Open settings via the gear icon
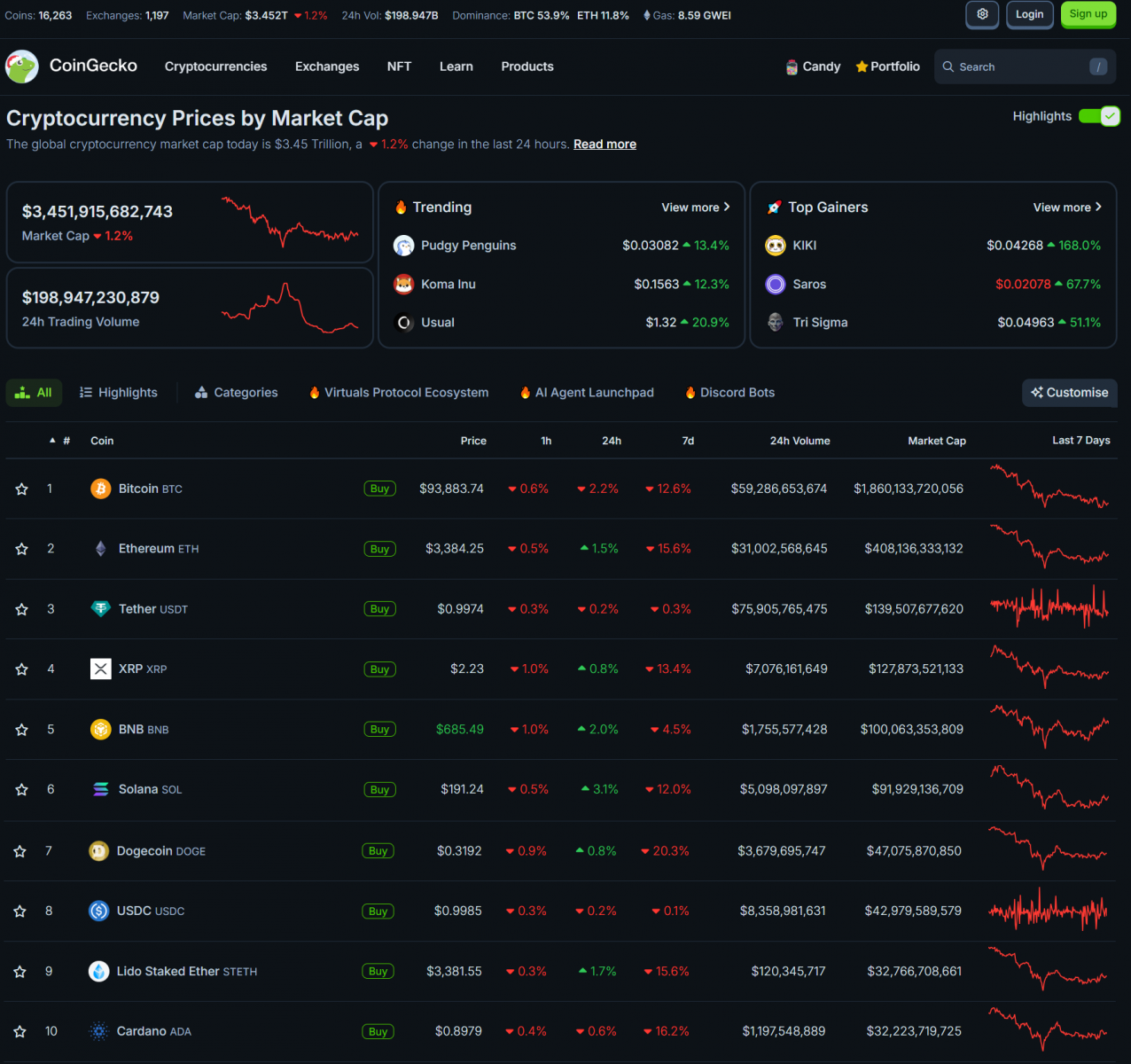 [x=982, y=14]
